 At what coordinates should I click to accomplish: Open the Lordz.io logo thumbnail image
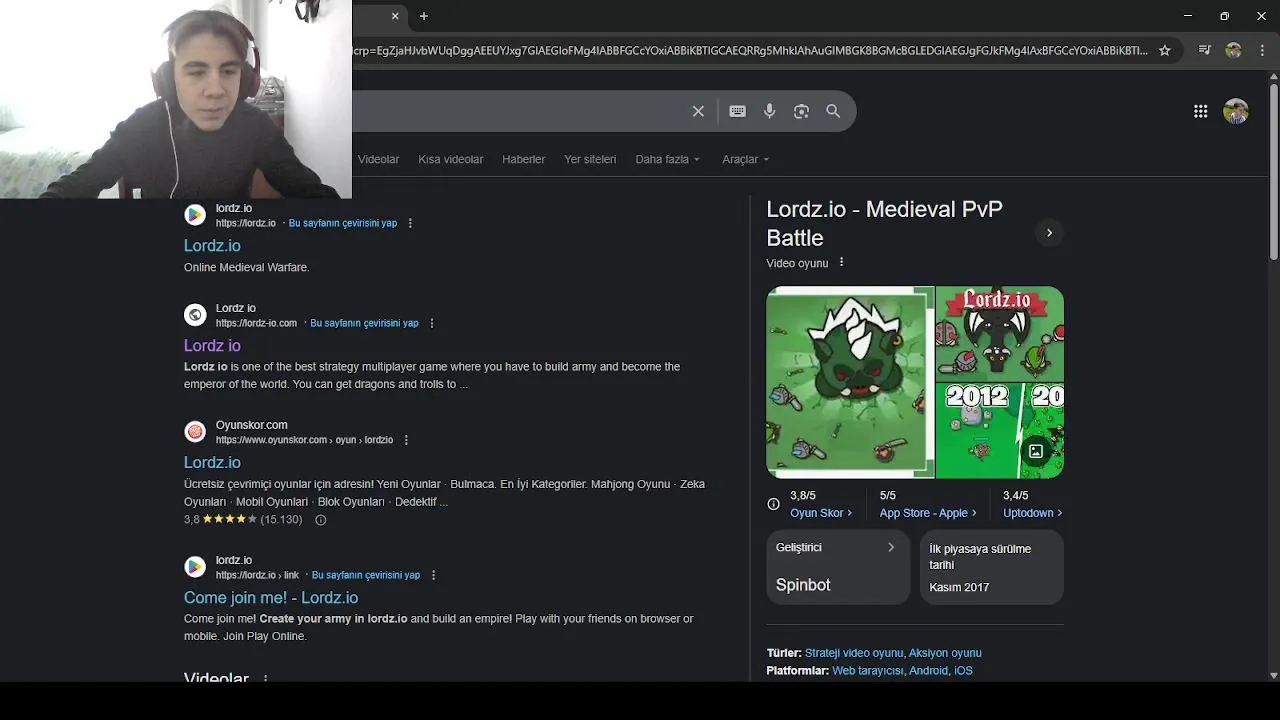(x=1000, y=334)
